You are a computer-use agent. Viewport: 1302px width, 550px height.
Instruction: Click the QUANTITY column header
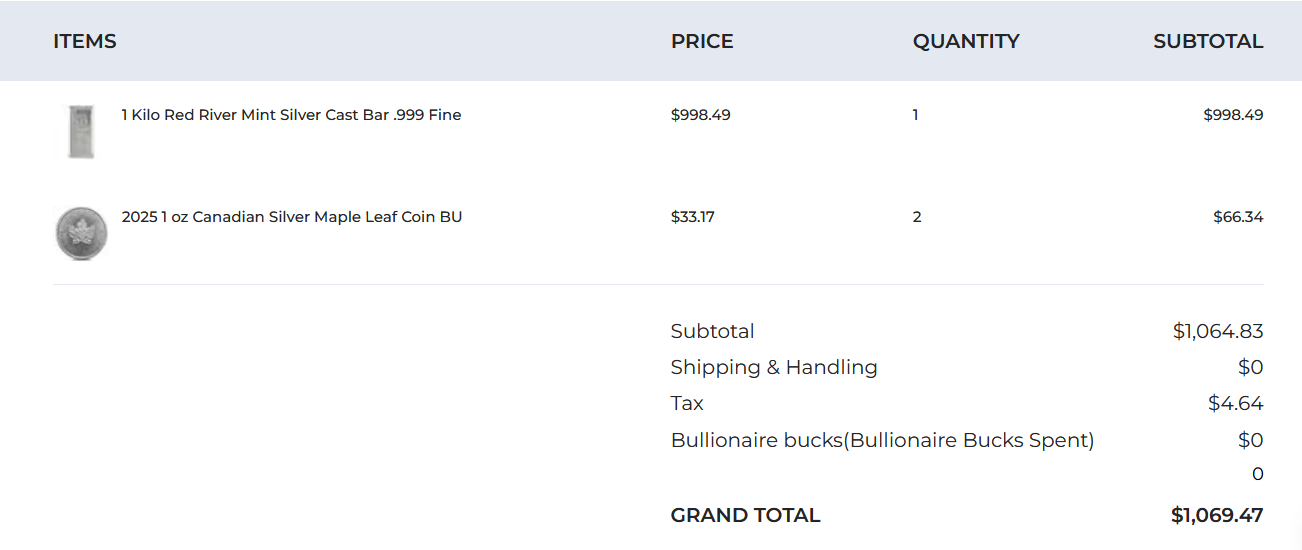click(x=966, y=41)
